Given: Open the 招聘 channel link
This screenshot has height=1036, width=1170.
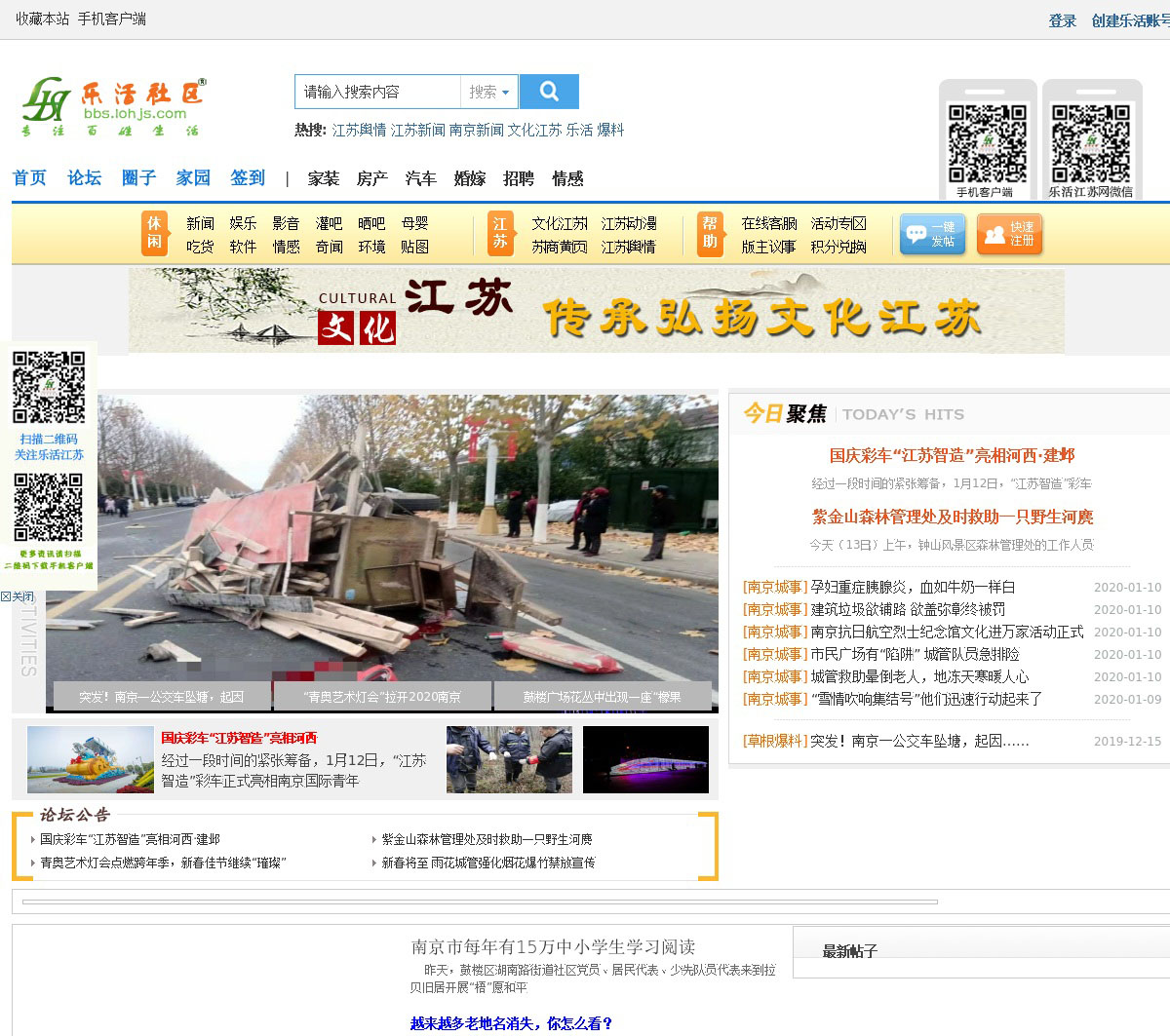Looking at the screenshot, I should (519, 178).
